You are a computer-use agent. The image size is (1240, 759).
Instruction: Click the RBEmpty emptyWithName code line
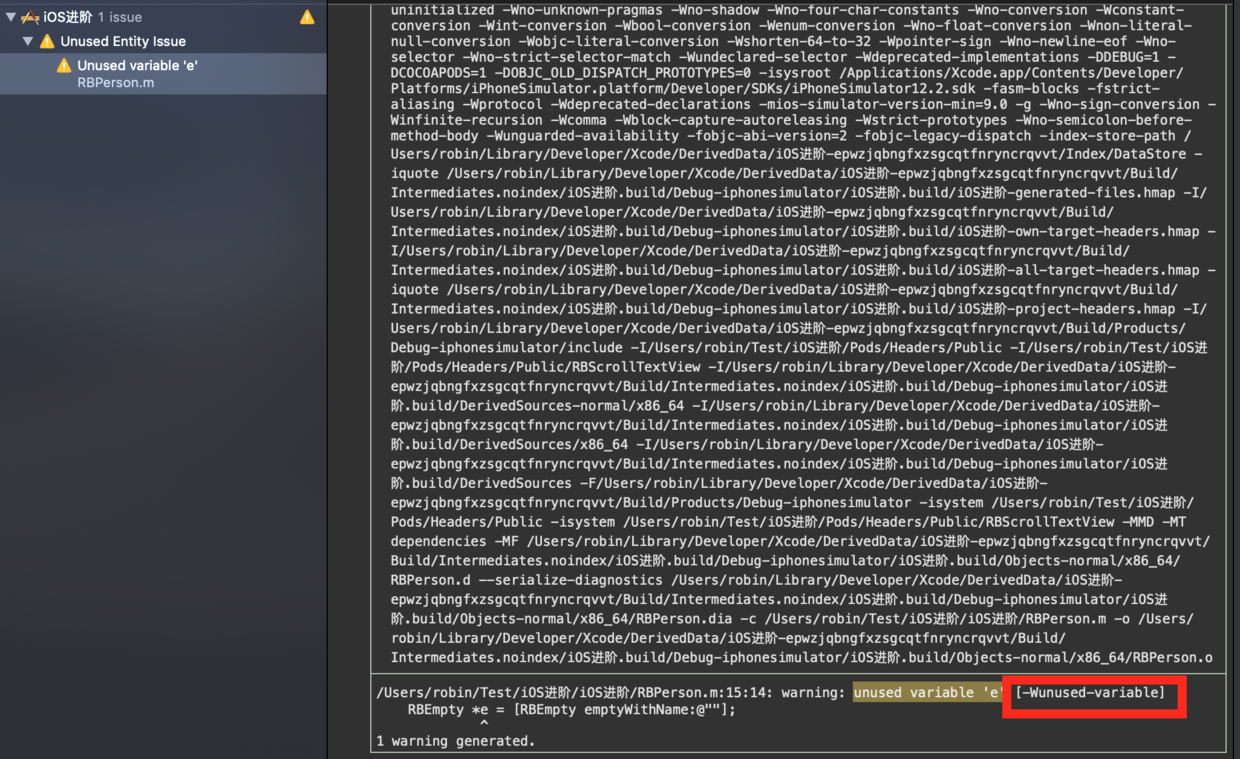click(x=571, y=710)
